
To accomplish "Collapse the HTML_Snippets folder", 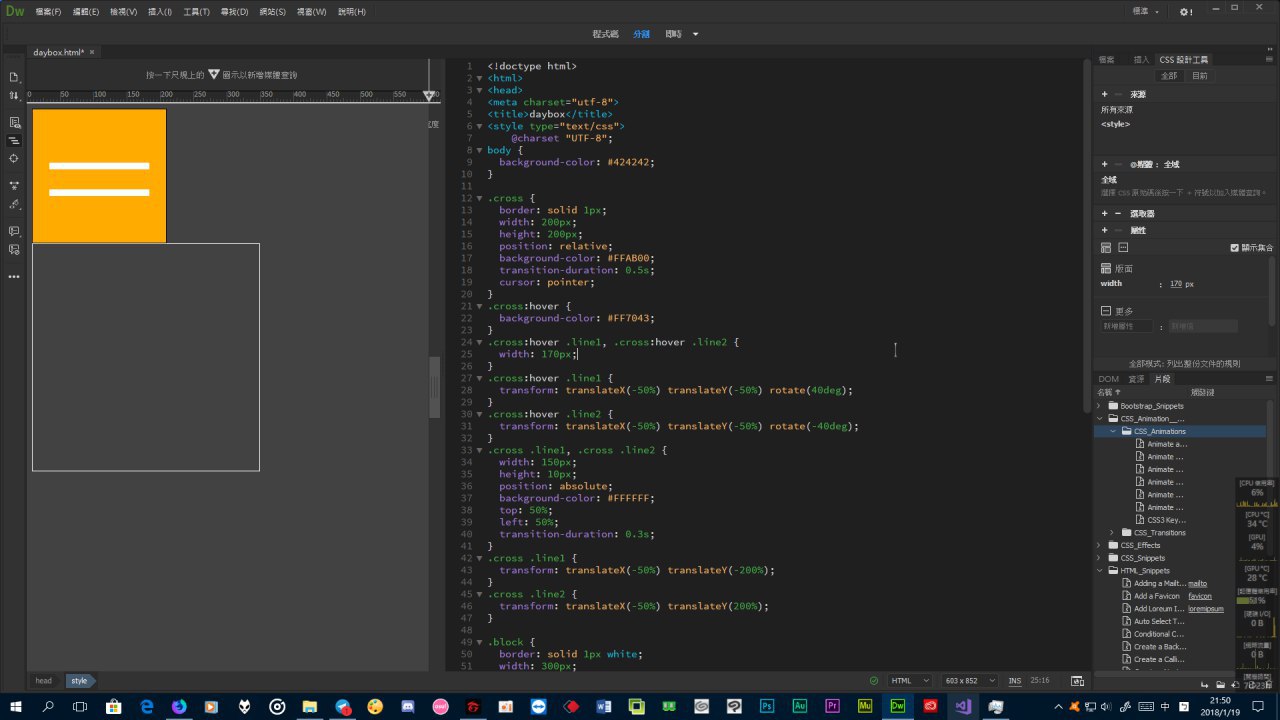I will click(x=1099, y=571).
